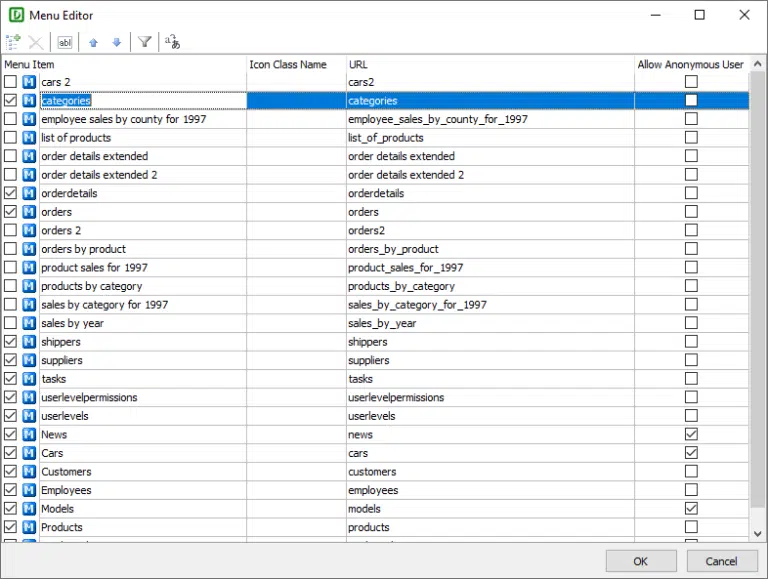Click the Filter funnel toolbar icon
768x579 pixels.
tap(144, 42)
